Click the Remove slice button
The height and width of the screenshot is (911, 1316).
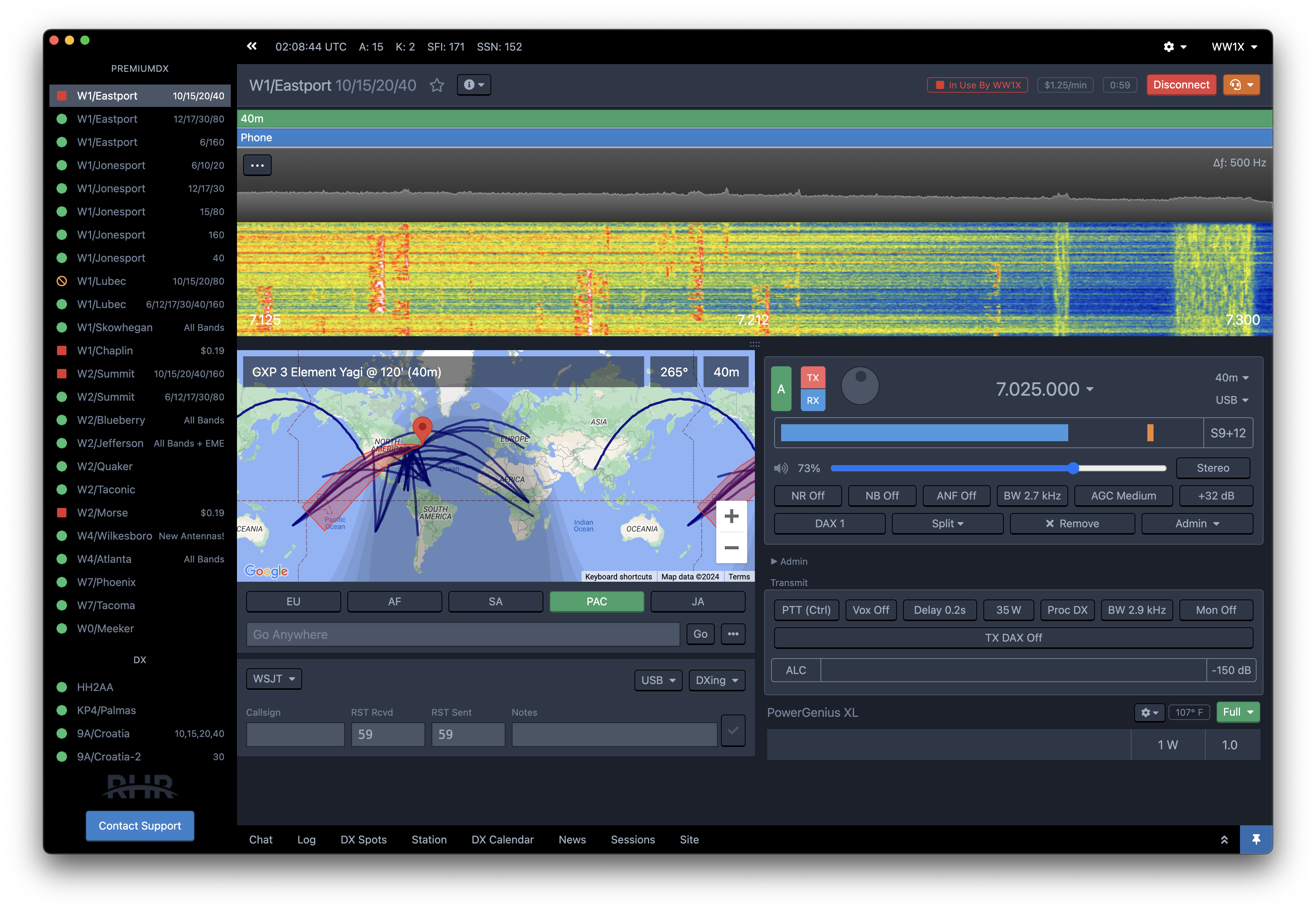1072,523
